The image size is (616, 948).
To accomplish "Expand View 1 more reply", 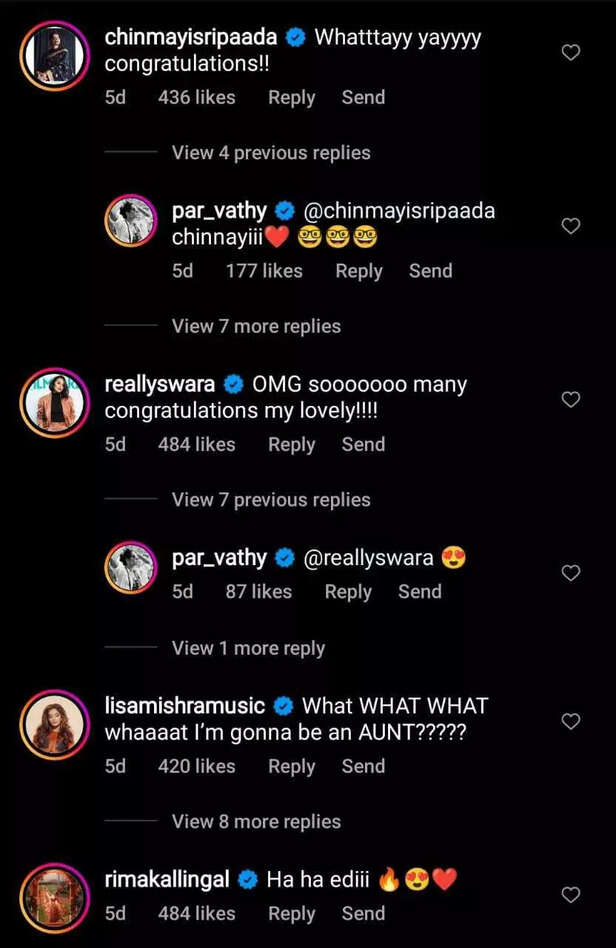I will point(248,648).
